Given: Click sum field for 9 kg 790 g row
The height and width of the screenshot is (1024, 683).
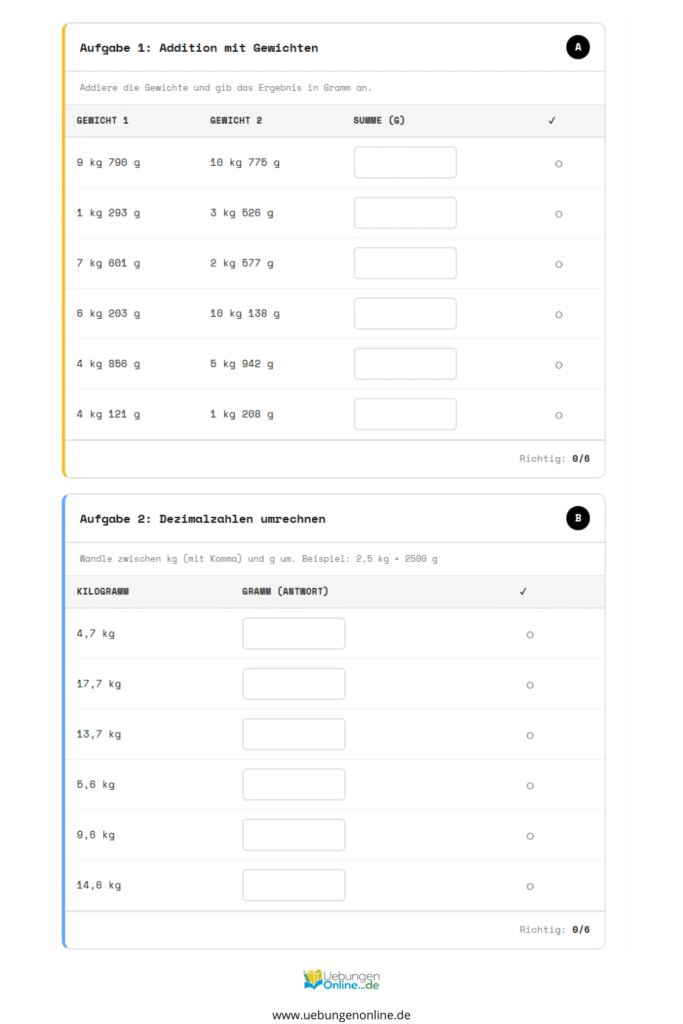Looking at the screenshot, I should click(405, 163).
